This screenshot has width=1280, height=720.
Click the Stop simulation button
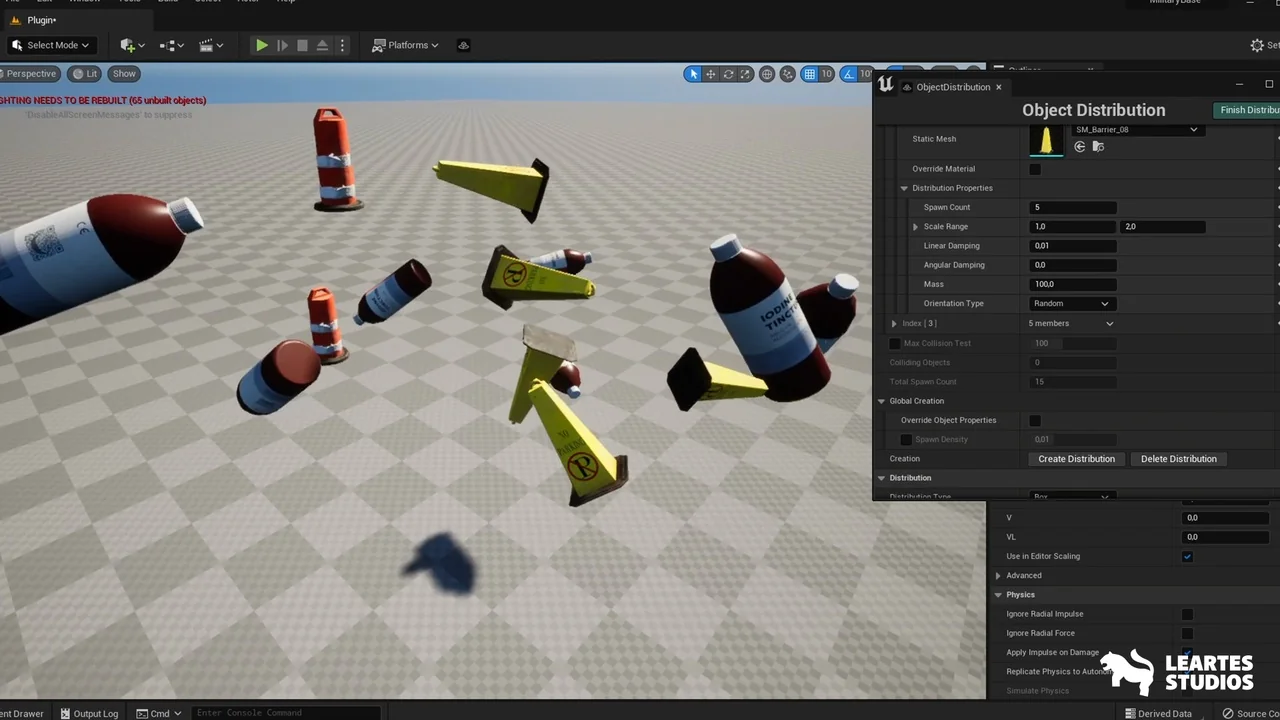point(302,45)
